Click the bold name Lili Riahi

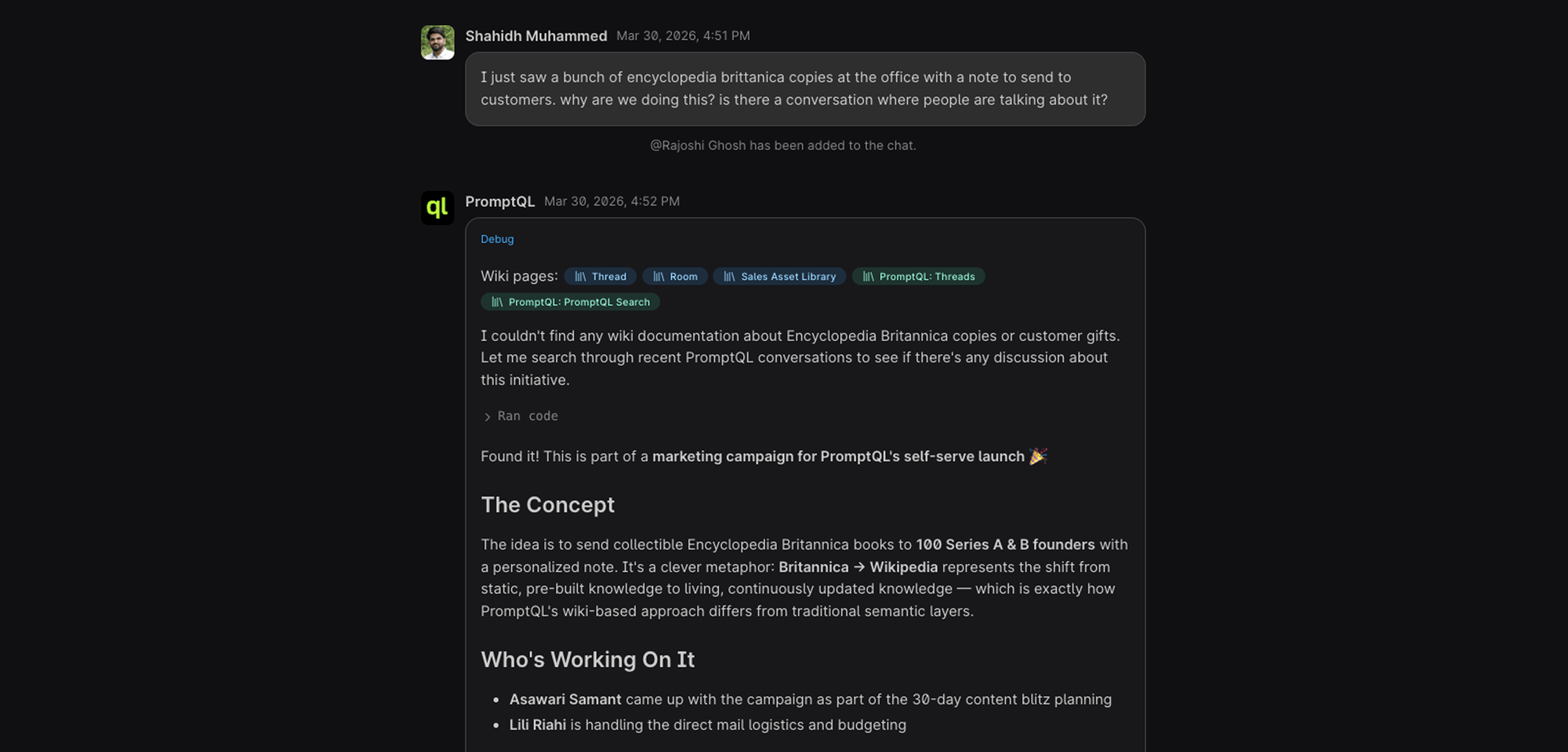tap(537, 725)
